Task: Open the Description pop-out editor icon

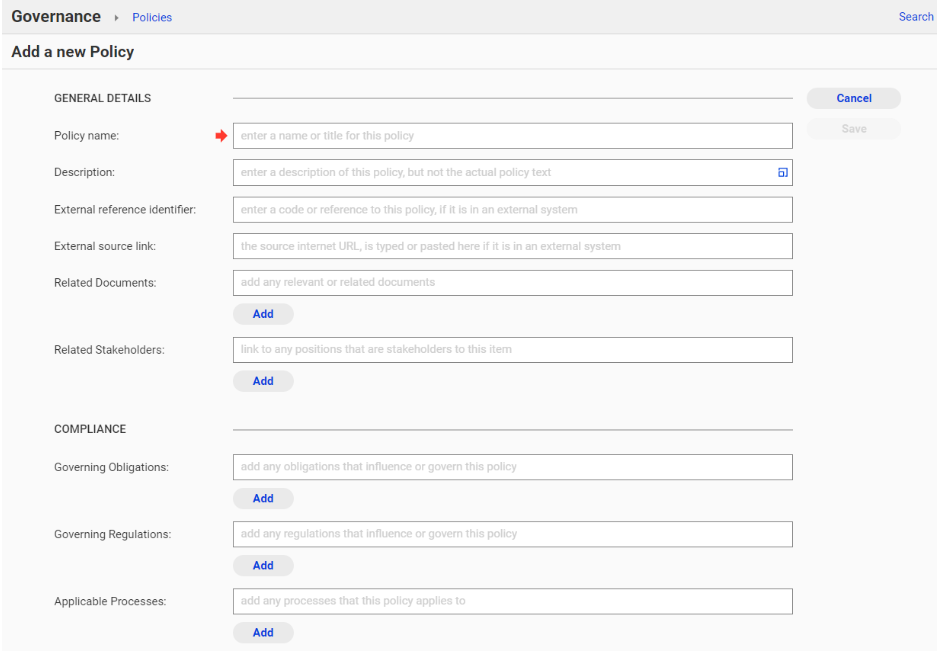Action: tap(783, 172)
